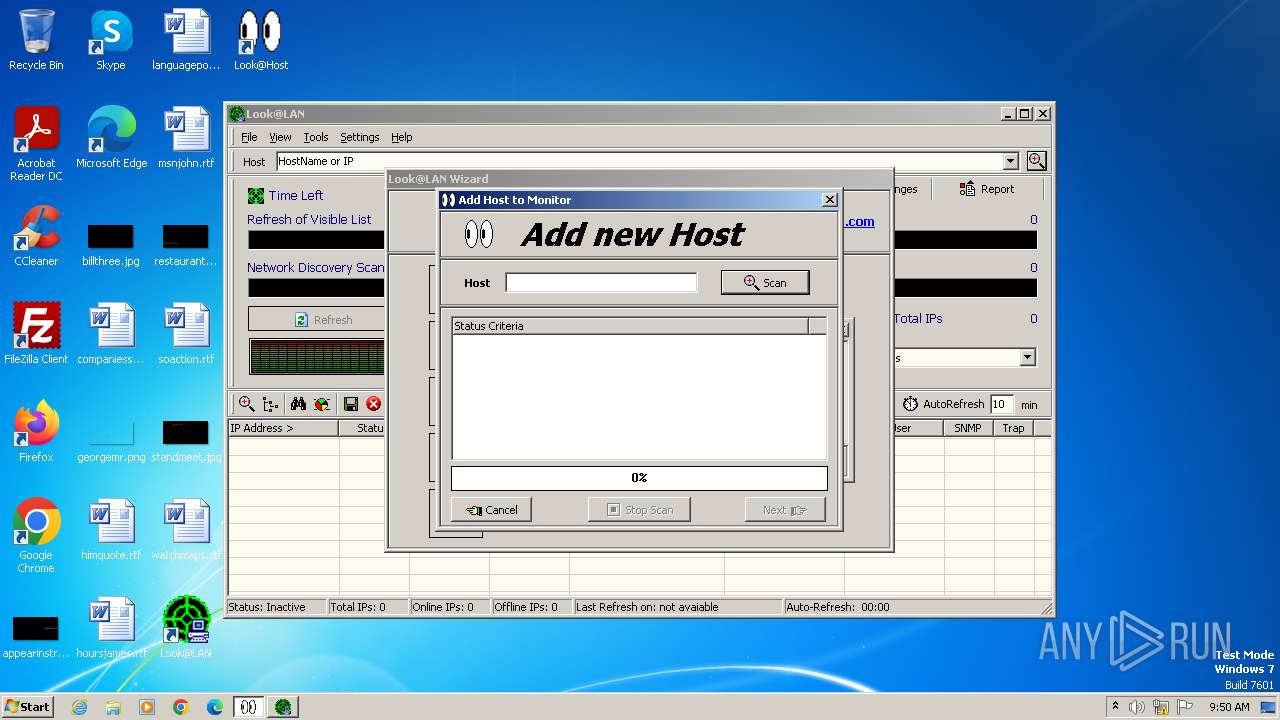Image resolution: width=1280 pixels, height=720 pixels.
Task: Click the AutoRefresh minutes input field
Action: 1001,404
